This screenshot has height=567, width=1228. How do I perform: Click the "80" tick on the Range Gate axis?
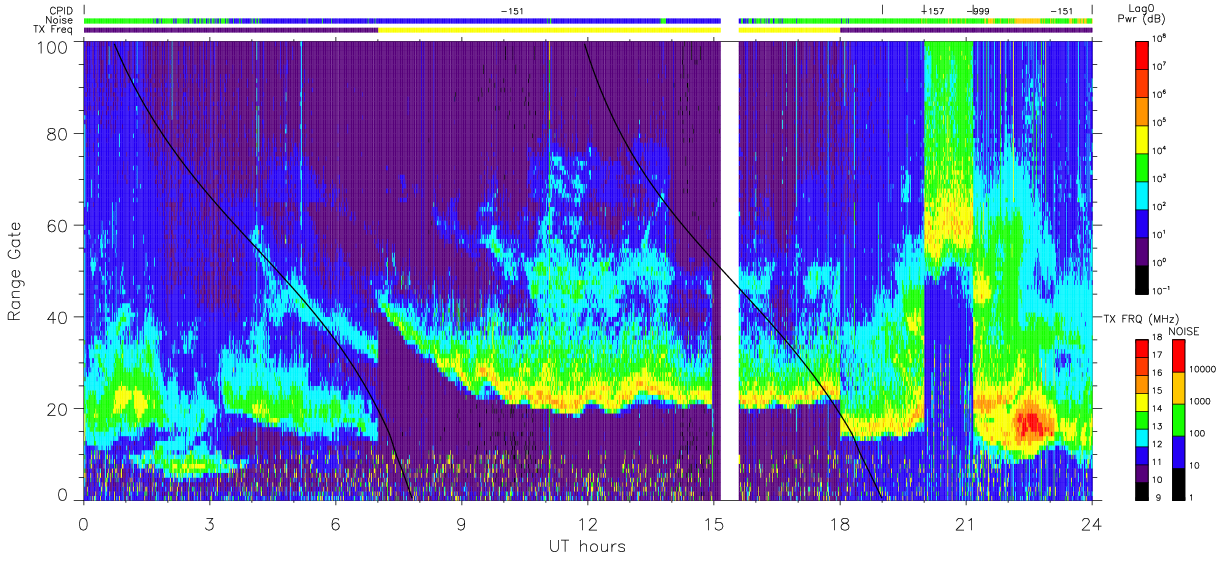[59, 134]
